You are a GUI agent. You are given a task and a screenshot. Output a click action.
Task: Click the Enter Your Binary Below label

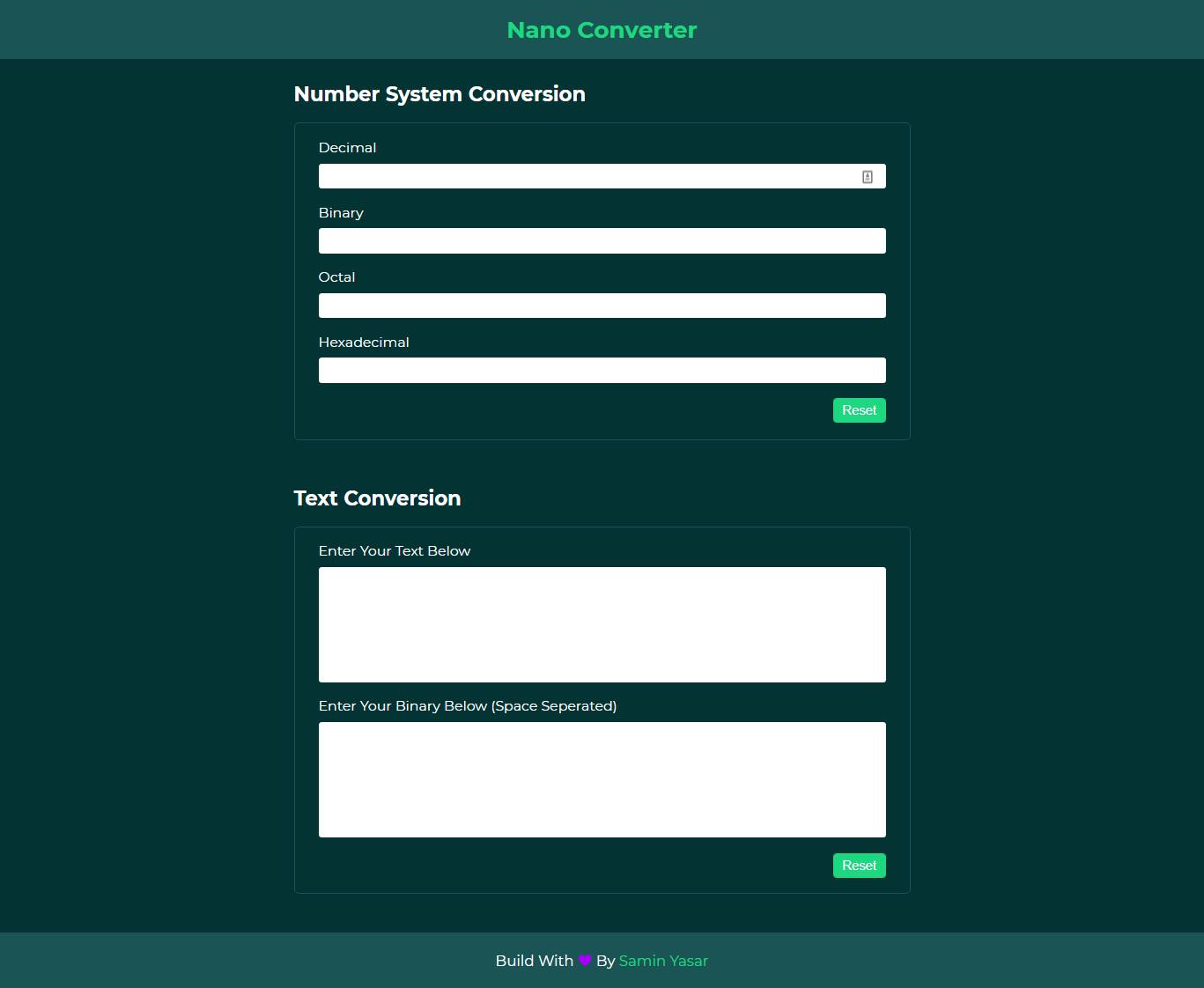coord(468,706)
